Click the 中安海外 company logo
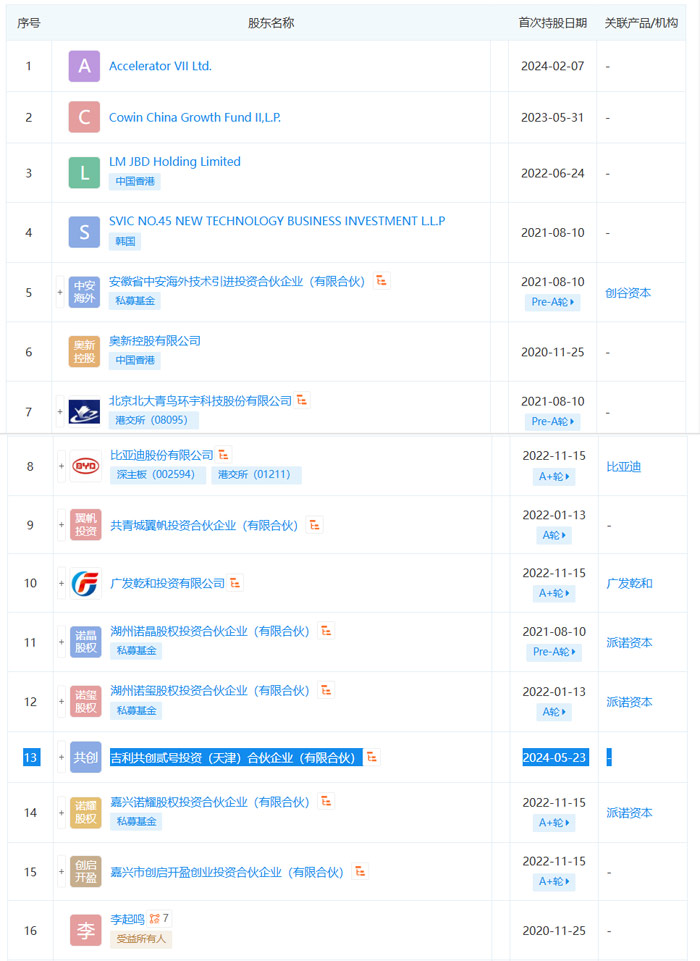 [x=85, y=292]
